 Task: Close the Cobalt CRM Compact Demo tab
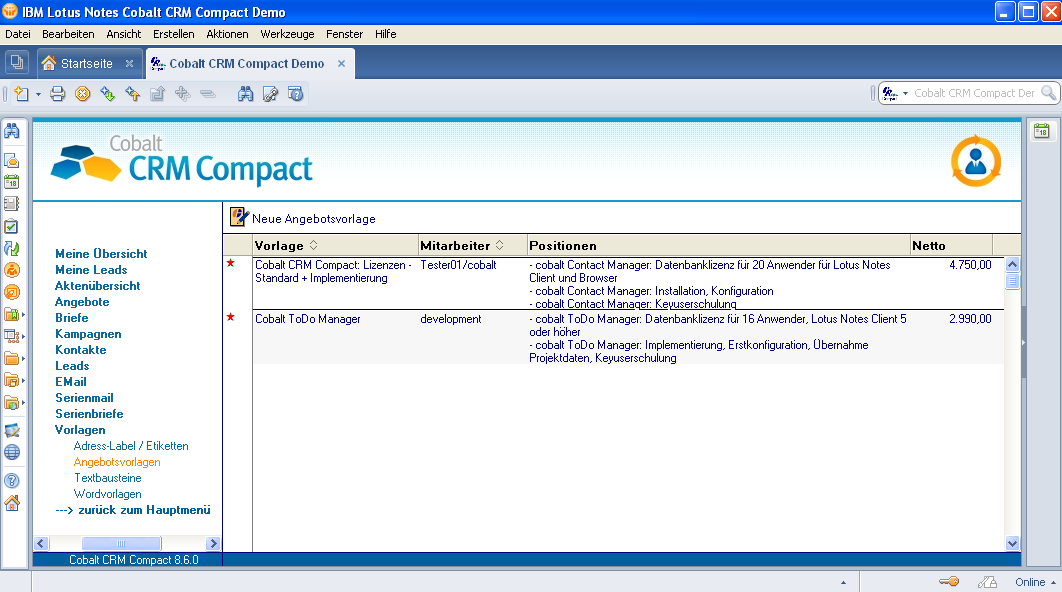tap(341, 64)
